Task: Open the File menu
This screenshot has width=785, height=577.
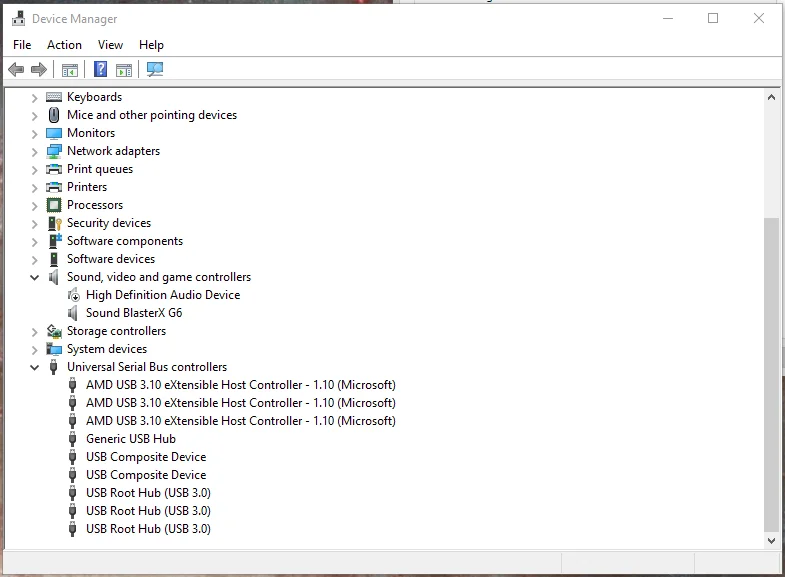Action: coord(22,45)
